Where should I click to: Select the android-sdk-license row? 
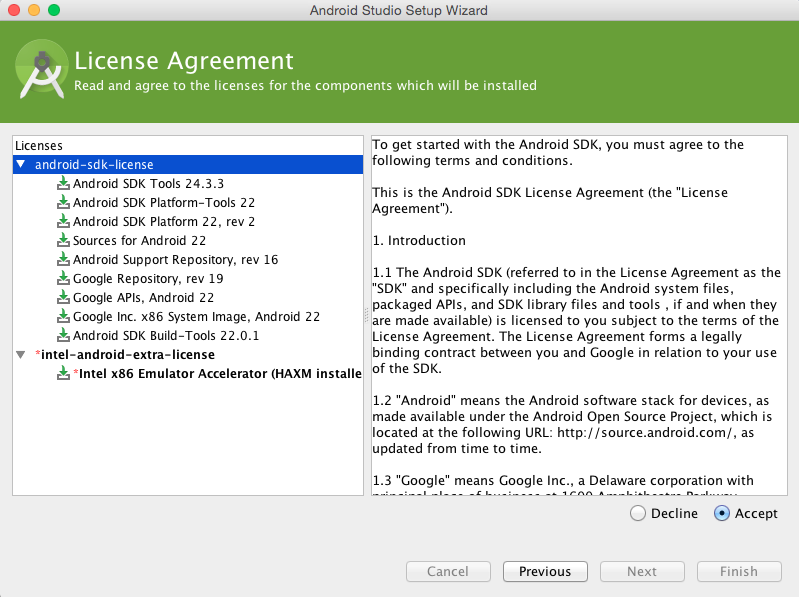point(188,165)
